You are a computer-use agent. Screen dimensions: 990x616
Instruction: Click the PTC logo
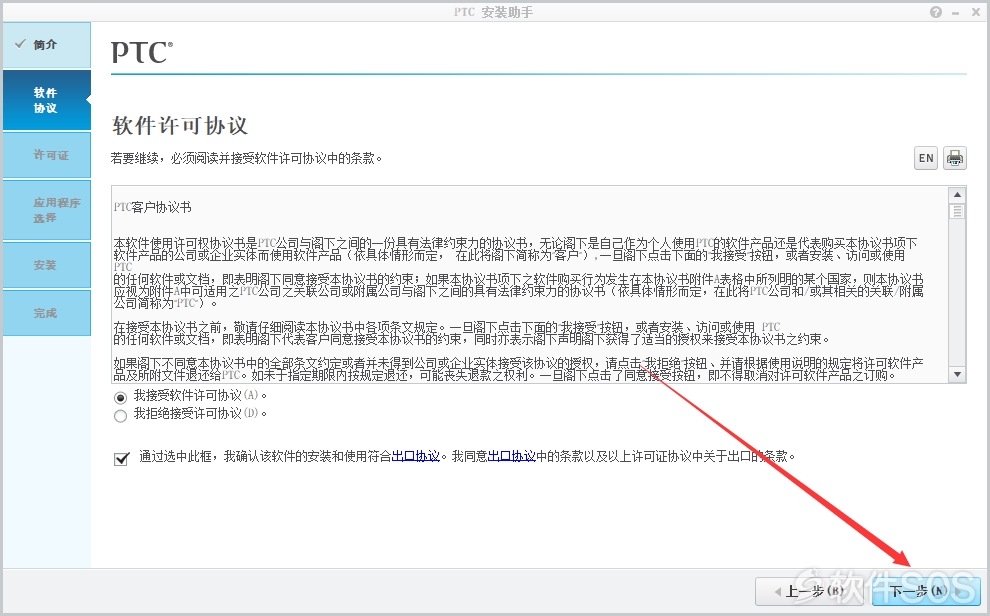click(x=141, y=52)
